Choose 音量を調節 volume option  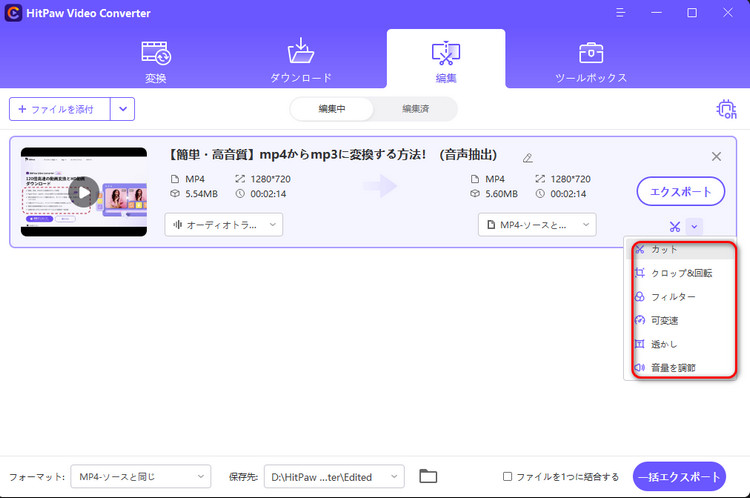[x=680, y=367]
